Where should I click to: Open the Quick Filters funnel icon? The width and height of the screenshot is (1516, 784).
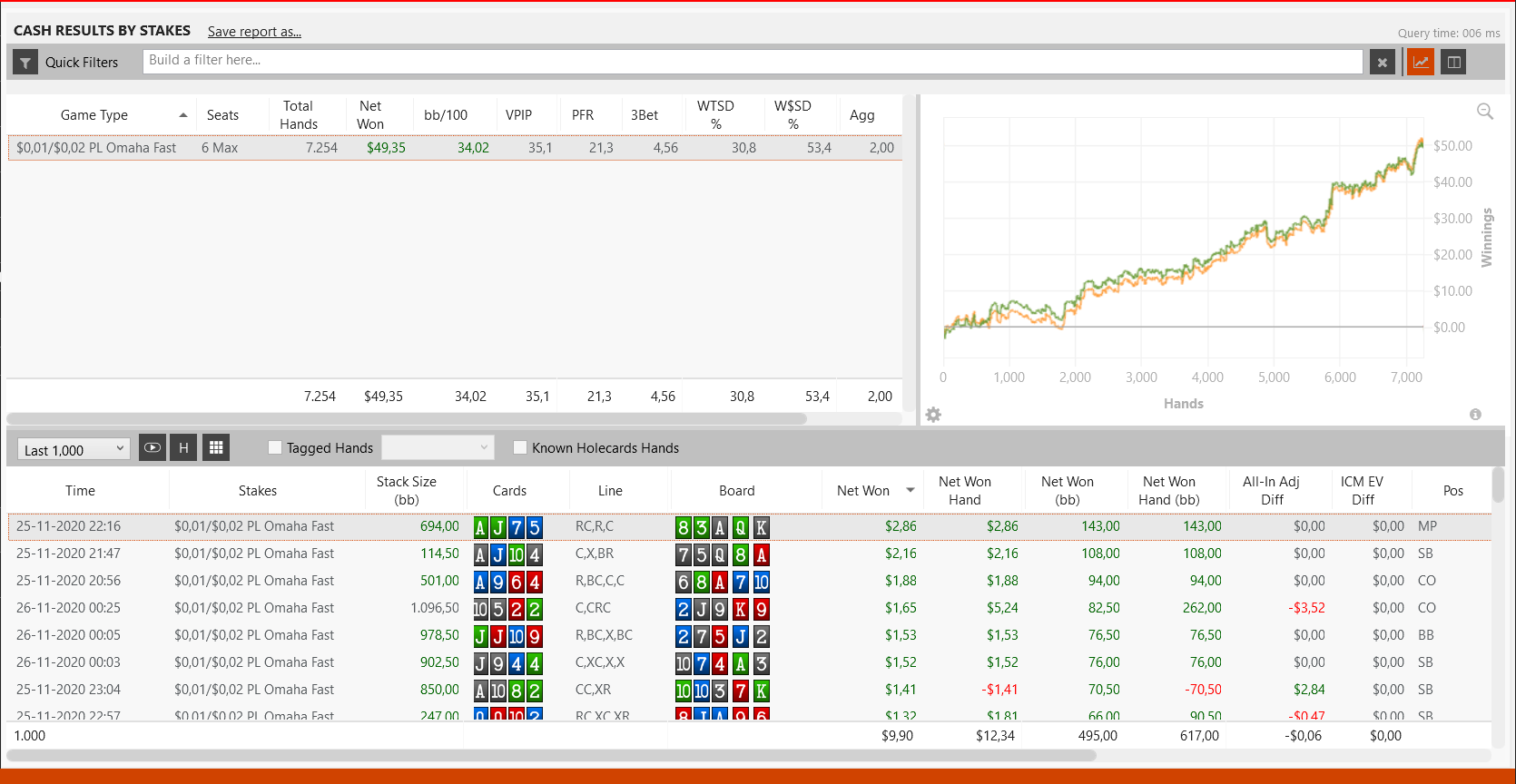click(25, 63)
